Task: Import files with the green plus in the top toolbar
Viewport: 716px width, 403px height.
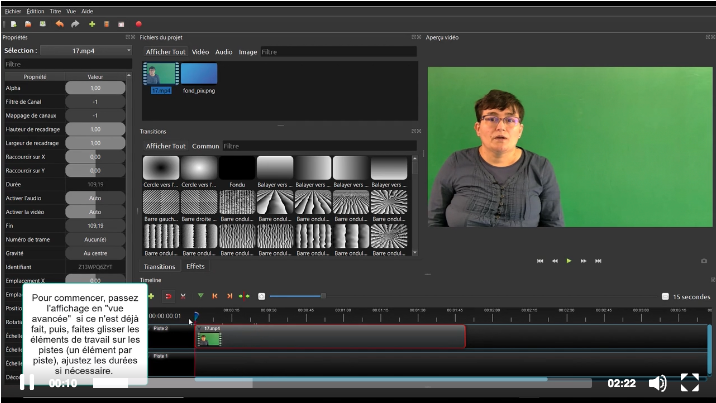Action: coord(92,24)
